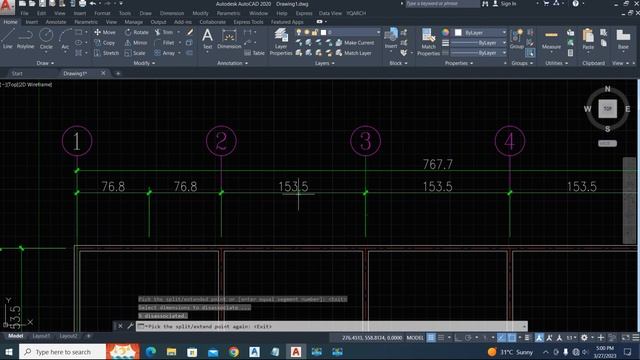Image resolution: width=640 pixels, height=360 pixels.
Task: Expand the Utilities panel
Action: (x=557, y=63)
